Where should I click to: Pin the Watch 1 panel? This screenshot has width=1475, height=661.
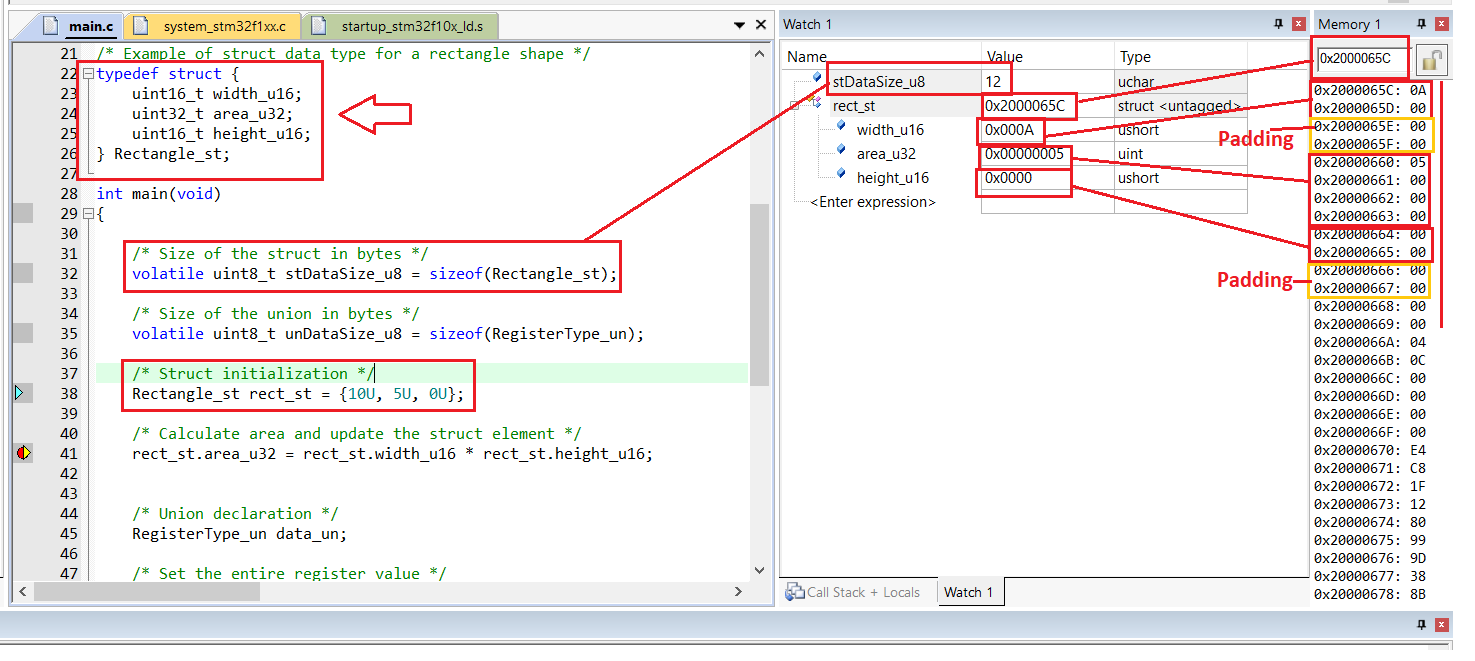(x=1278, y=24)
